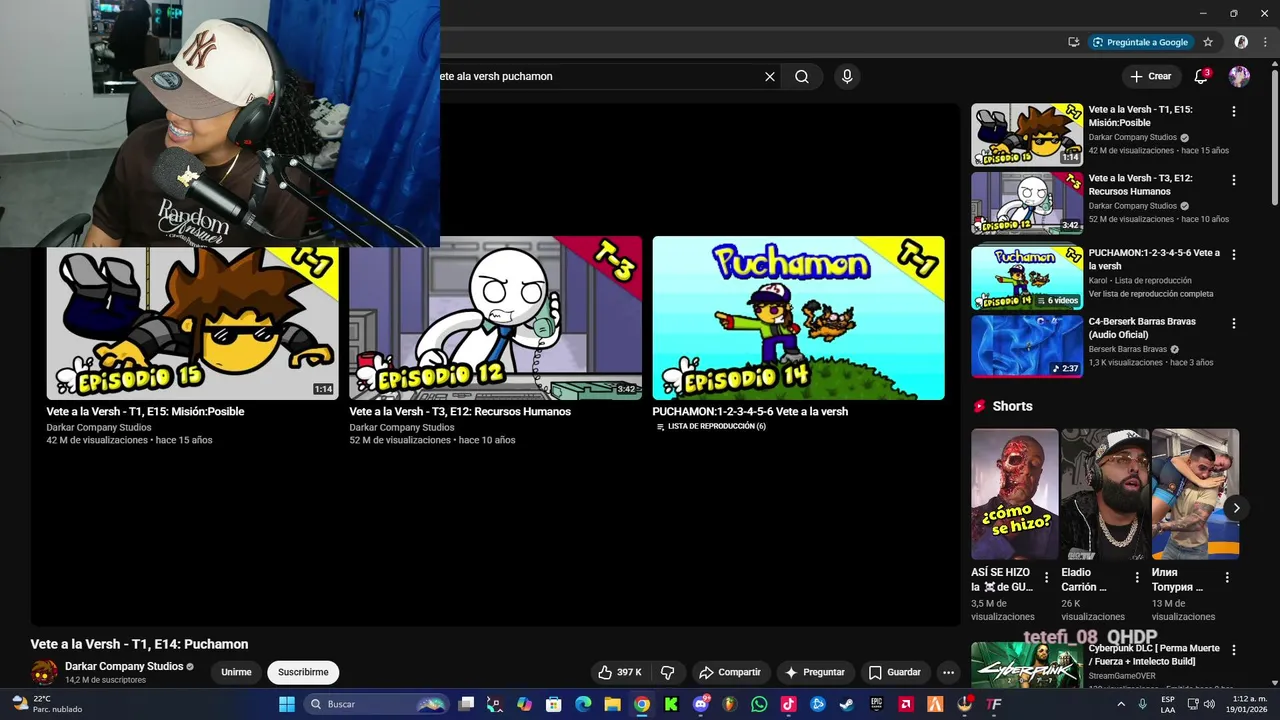This screenshot has height=720, width=1280.
Task: Click the cast/install icon in address bar
Action: pyautogui.click(x=1073, y=42)
